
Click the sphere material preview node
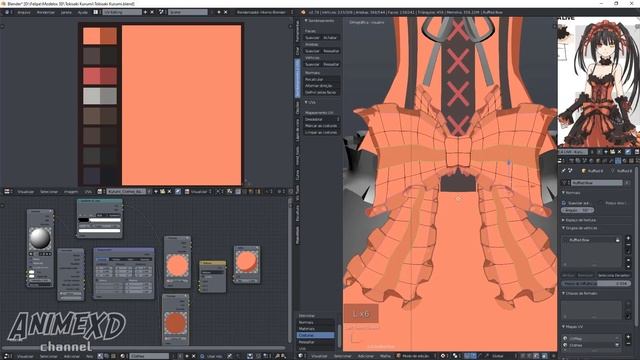[40, 238]
